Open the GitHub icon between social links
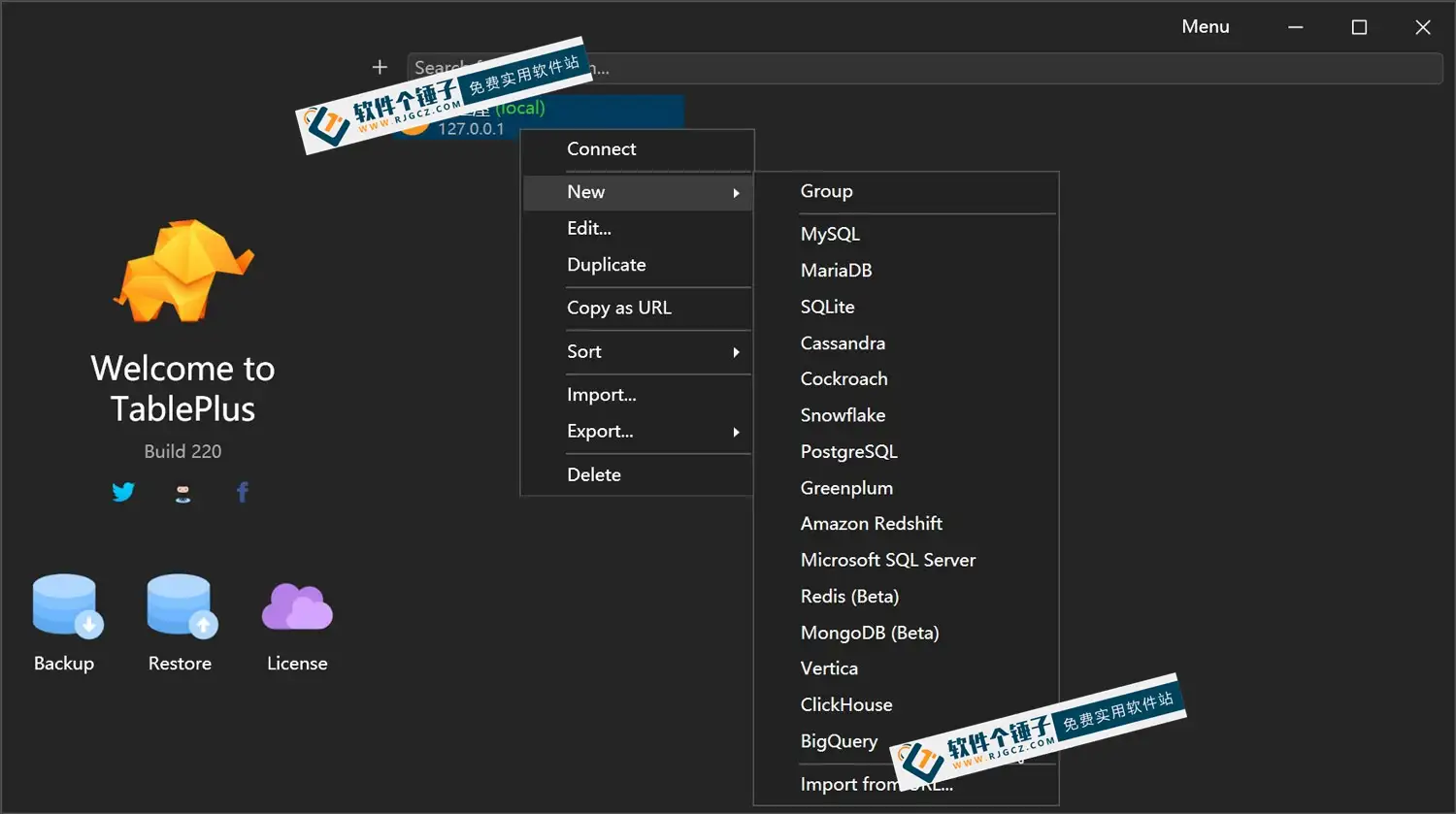Screen dimensions: 1456x814 (182, 493)
